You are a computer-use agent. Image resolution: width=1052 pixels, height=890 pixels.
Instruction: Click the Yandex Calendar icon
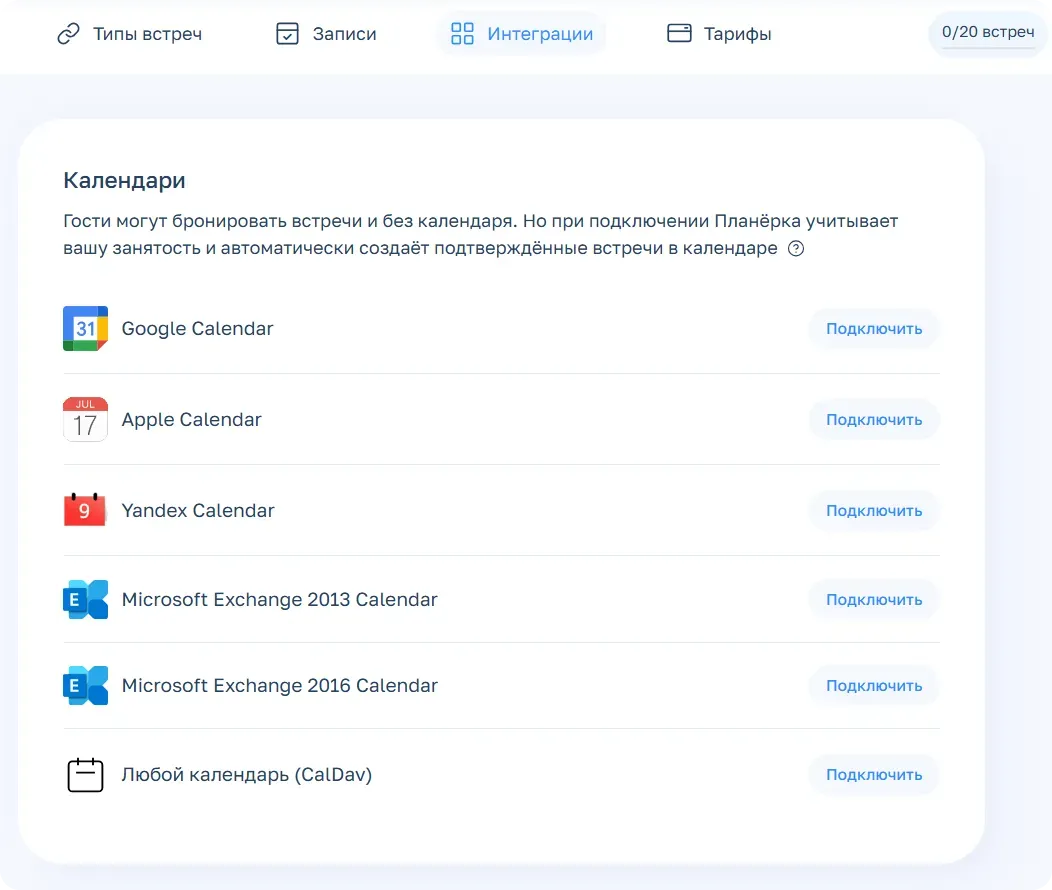[85, 511]
